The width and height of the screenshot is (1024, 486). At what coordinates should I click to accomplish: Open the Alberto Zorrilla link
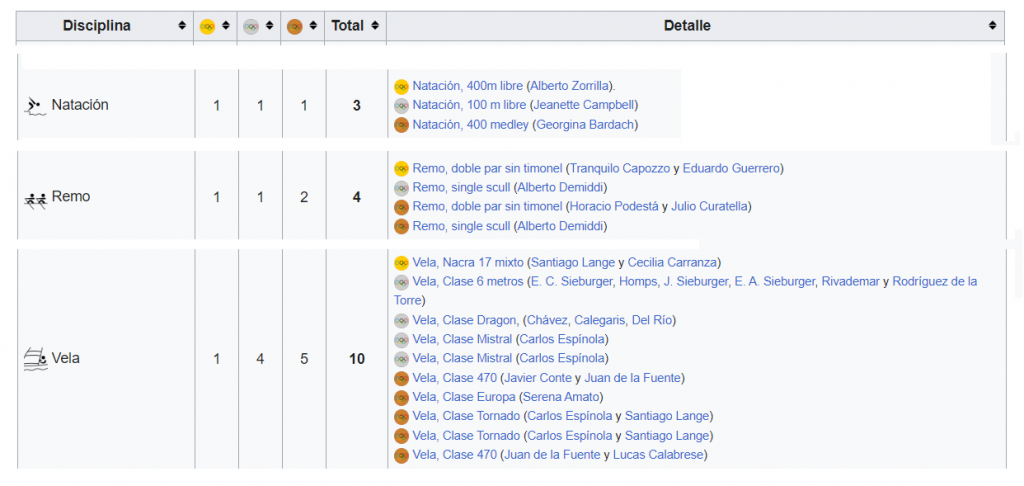[571, 86]
